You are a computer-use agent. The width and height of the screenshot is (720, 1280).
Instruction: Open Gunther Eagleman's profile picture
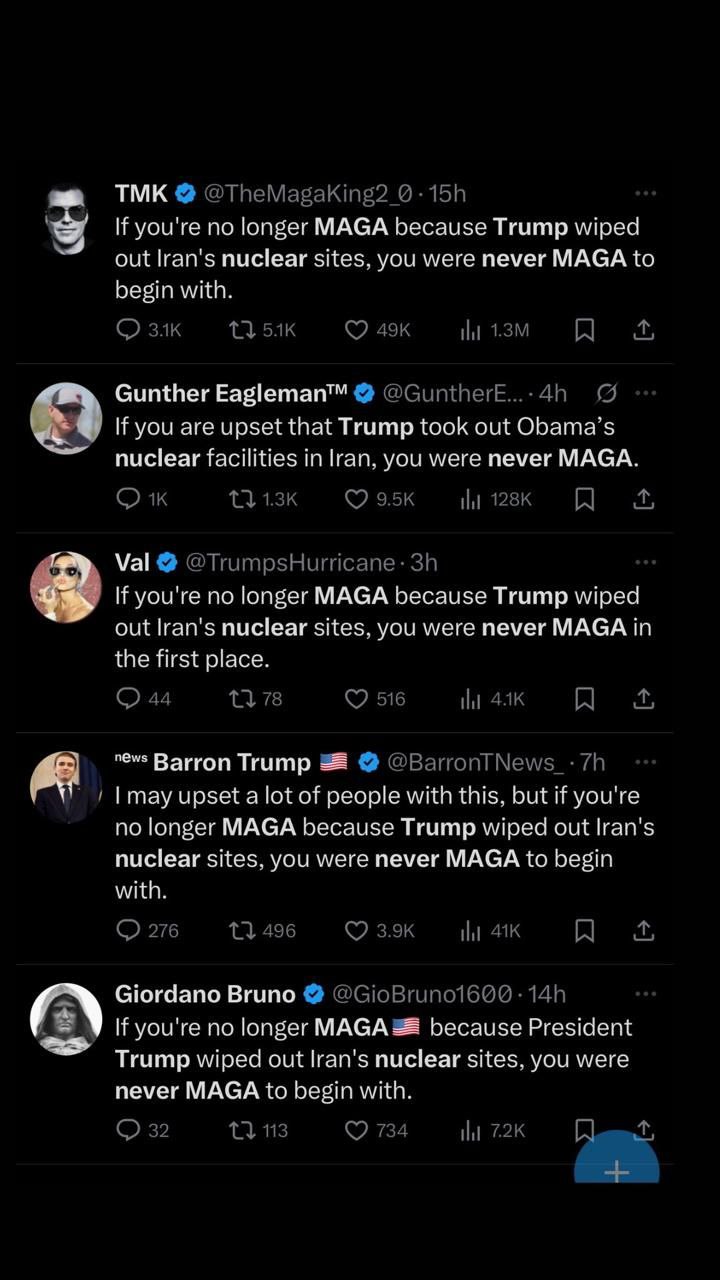pyautogui.click(x=66, y=418)
